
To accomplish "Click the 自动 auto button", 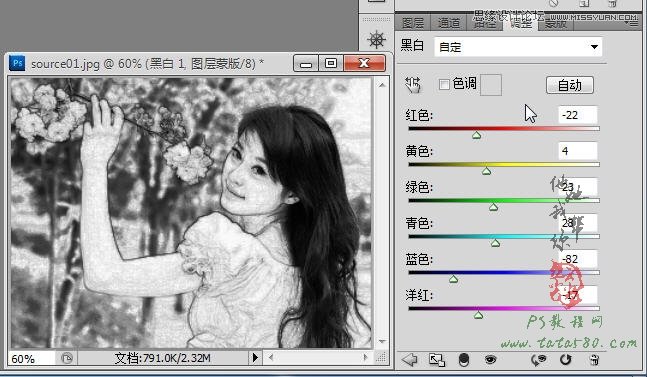I will point(570,85).
